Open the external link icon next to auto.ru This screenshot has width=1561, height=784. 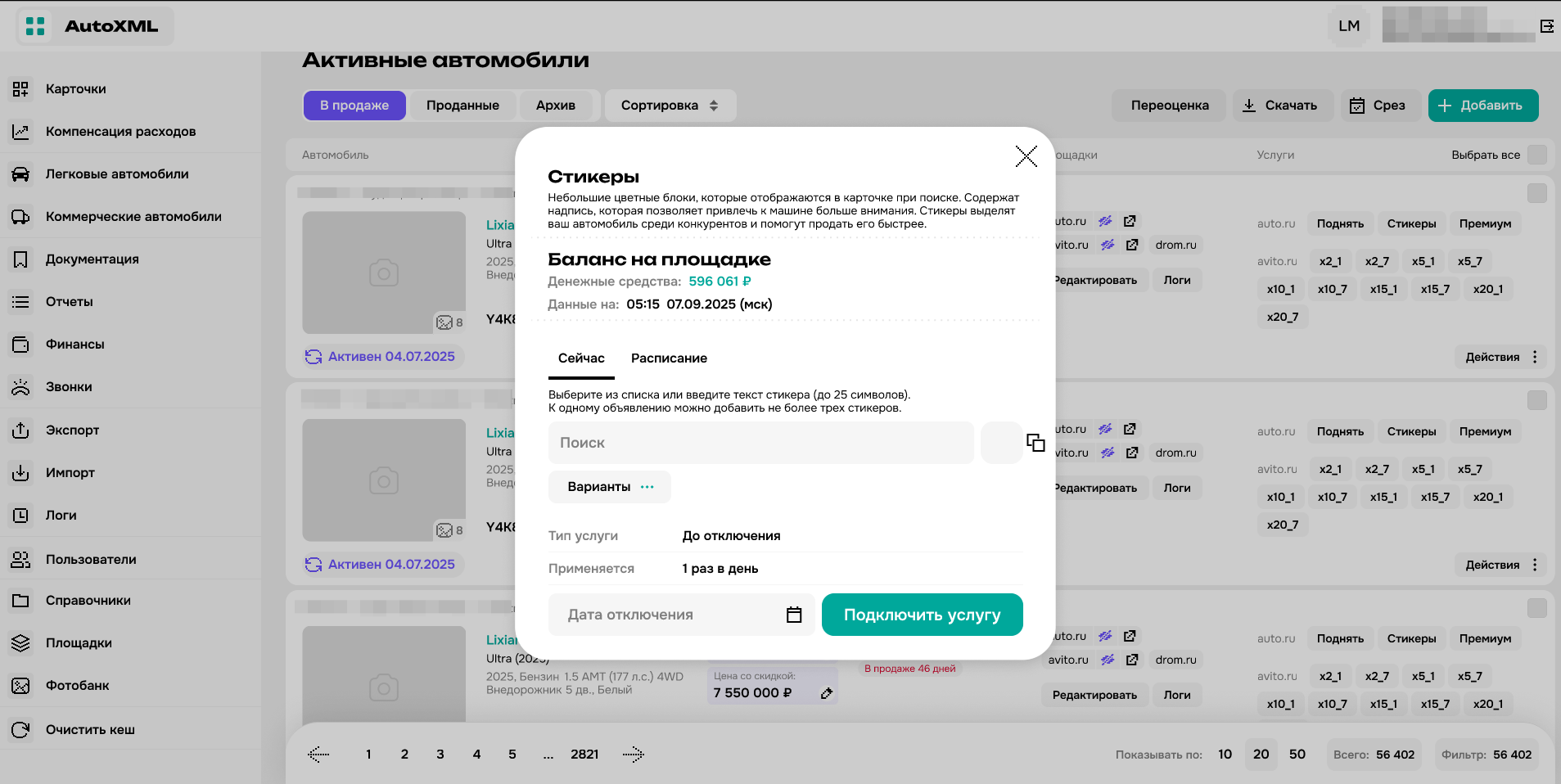(x=1130, y=221)
